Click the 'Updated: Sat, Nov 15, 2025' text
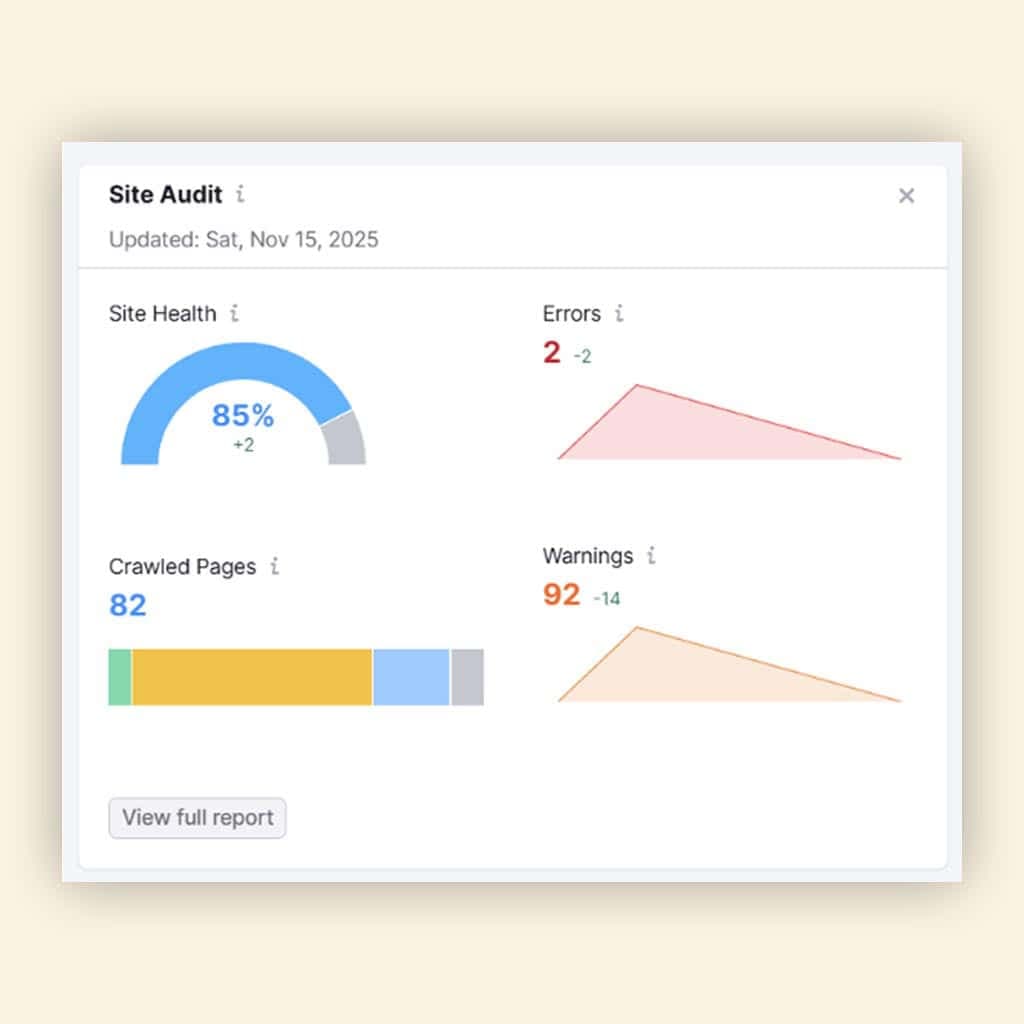Image resolution: width=1024 pixels, height=1024 pixels. (x=244, y=240)
